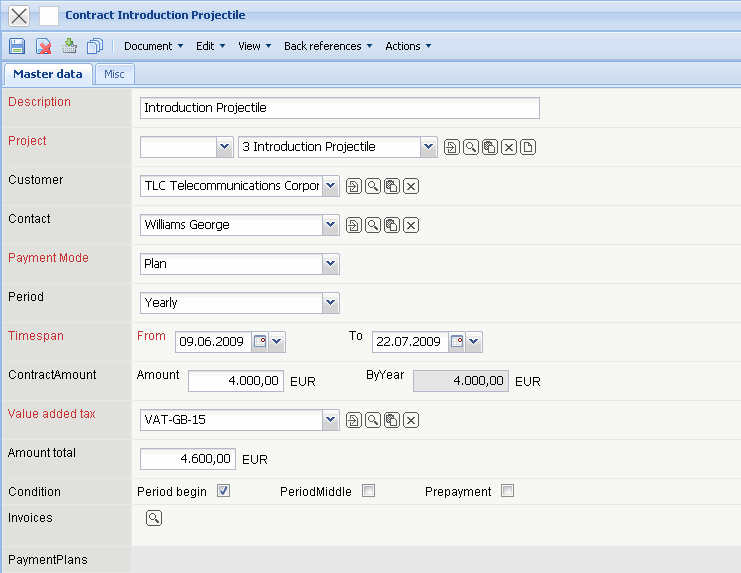Viewport: 741px width, 573px height.
Task: Expand the Payment Mode dropdown
Action: pyautogui.click(x=330, y=264)
